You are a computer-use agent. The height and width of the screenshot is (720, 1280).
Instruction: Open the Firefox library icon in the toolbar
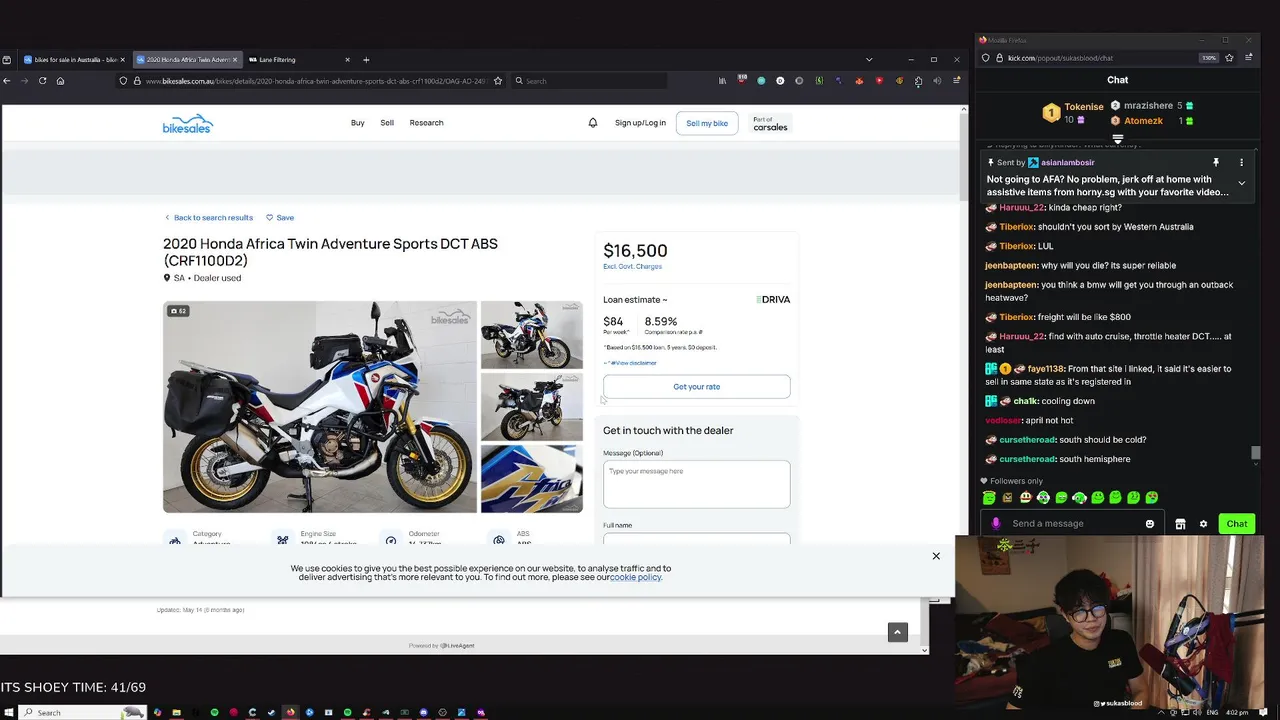(x=722, y=81)
